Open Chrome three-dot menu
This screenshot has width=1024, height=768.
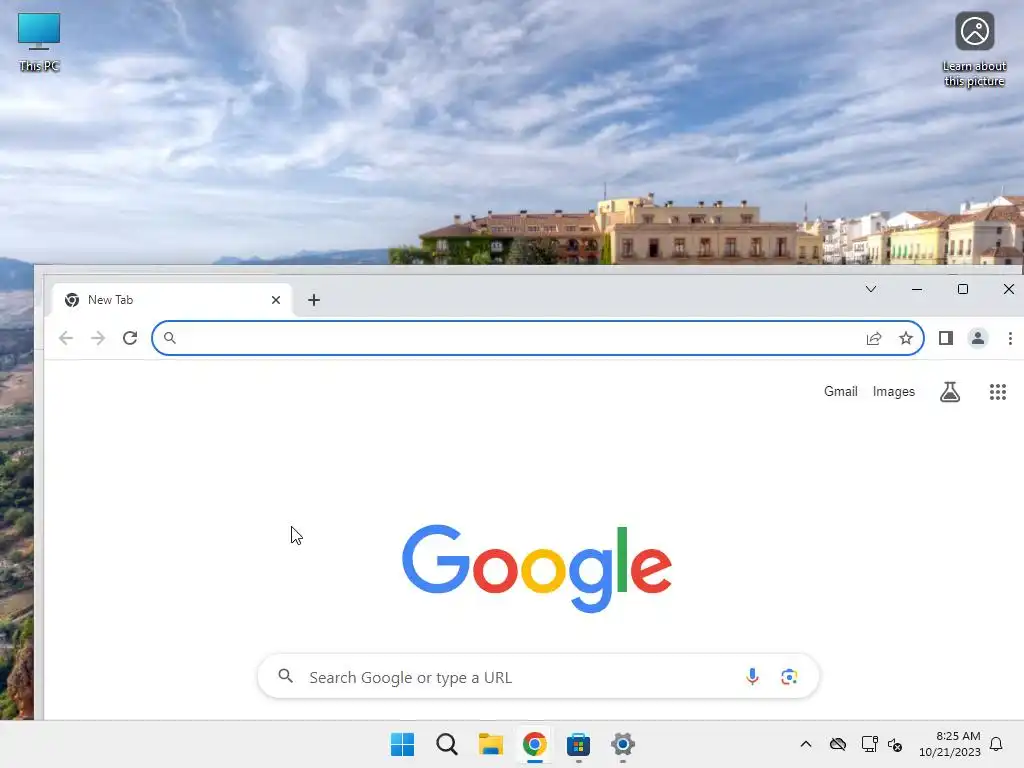[1010, 338]
